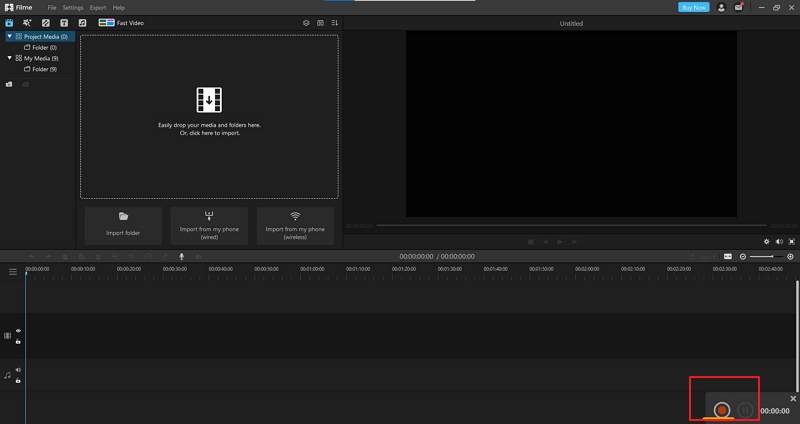Collapse the Project Media tree node
The height and width of the screenshot is (424, 800).
(9, 36)
